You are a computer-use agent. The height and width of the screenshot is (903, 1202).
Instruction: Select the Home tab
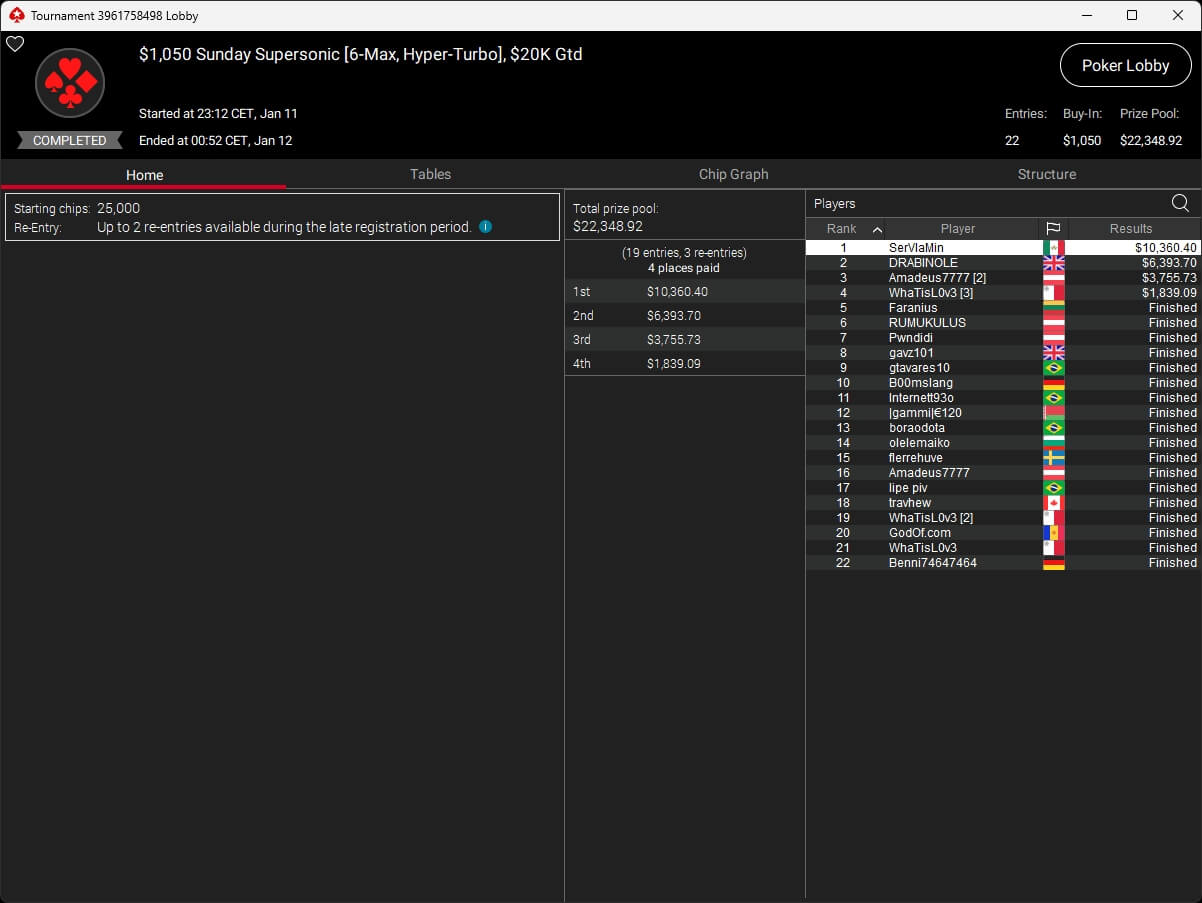pyautogui.click(x=144, y=175)
